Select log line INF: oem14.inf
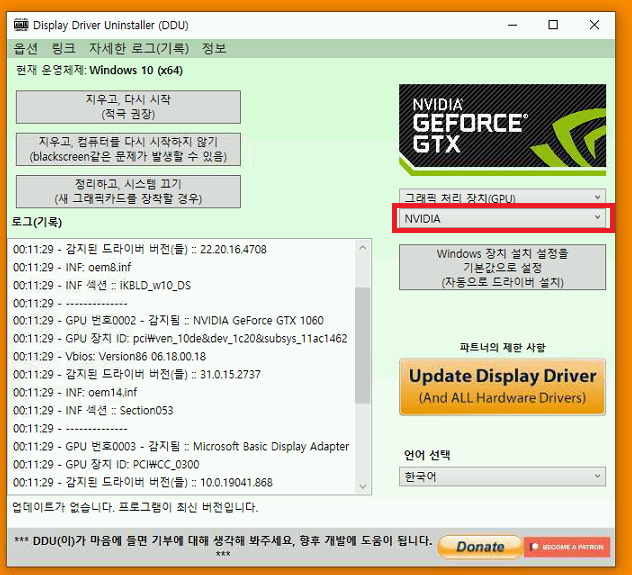632x575 pixels. click(75, 392)
